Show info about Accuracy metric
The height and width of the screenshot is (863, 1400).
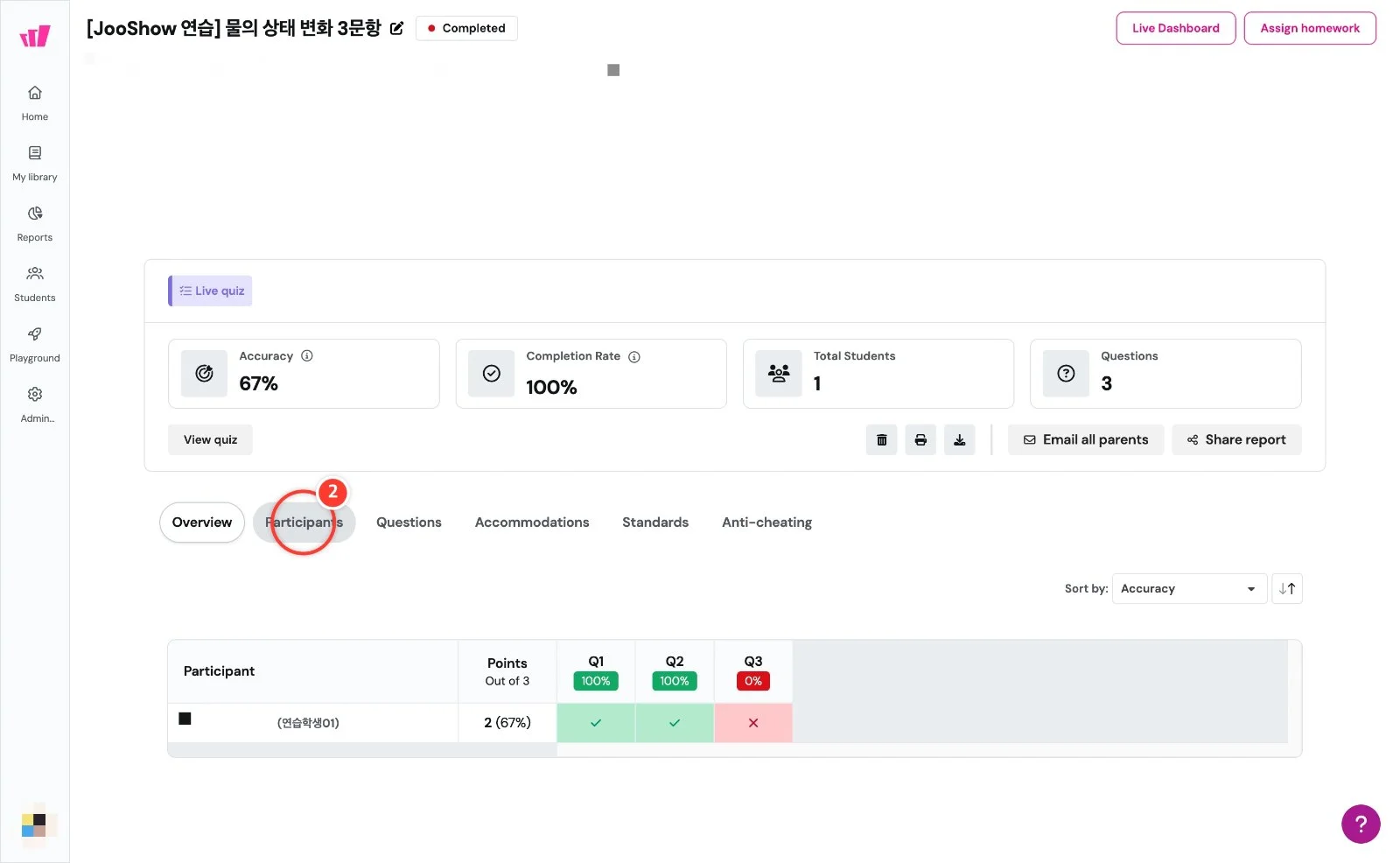307,356
